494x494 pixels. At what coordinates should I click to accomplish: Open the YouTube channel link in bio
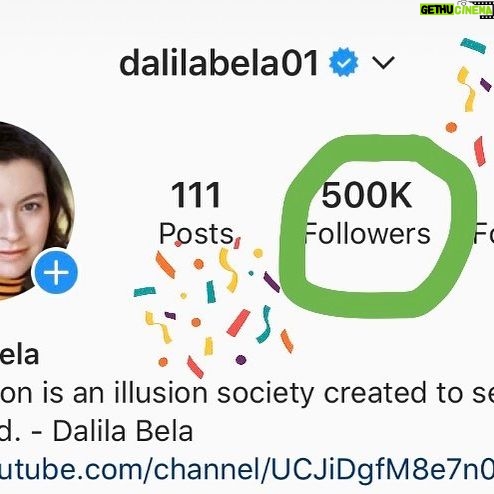click(x=247, y=468)
